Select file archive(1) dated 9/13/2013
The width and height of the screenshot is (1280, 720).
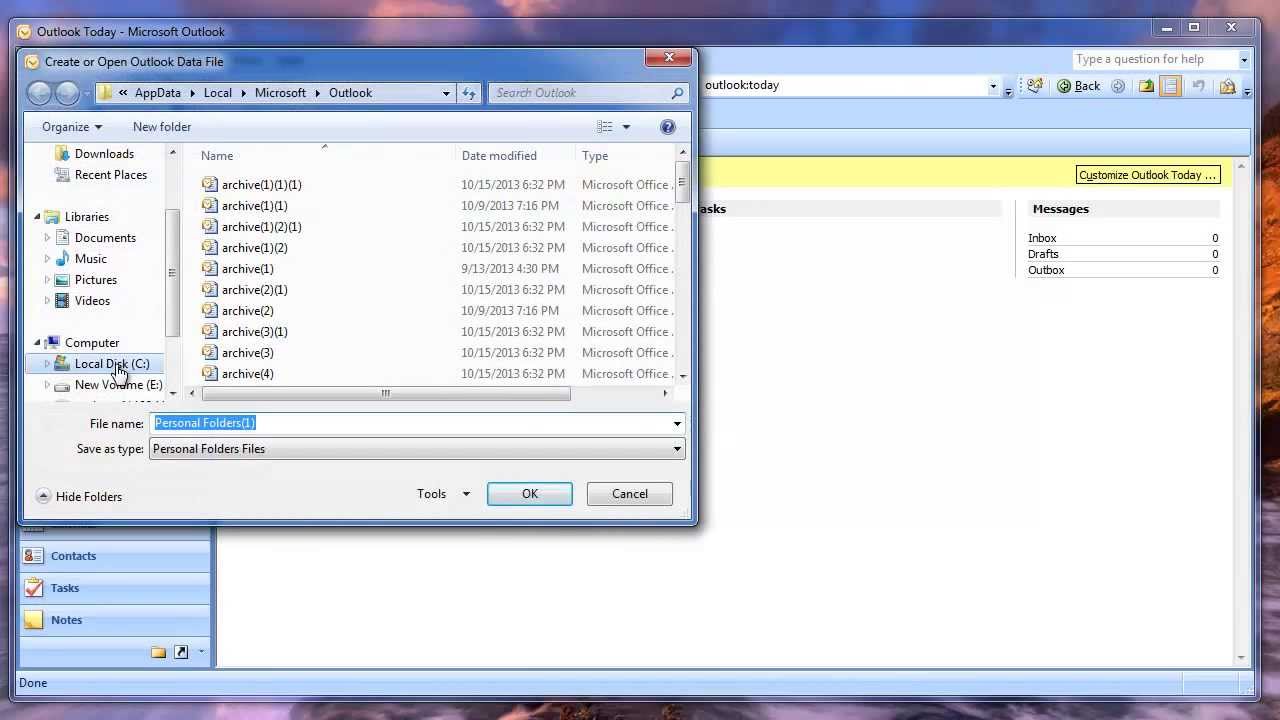click(x=248, y=269)
